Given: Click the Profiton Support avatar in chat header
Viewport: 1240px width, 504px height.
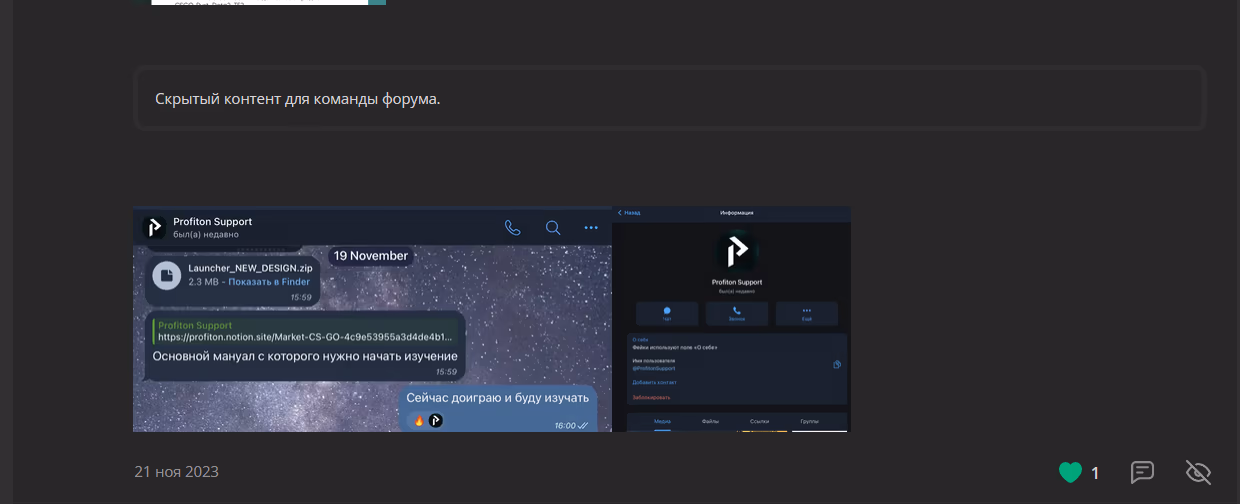Looking at the screenshot, I should coord(153,227).
